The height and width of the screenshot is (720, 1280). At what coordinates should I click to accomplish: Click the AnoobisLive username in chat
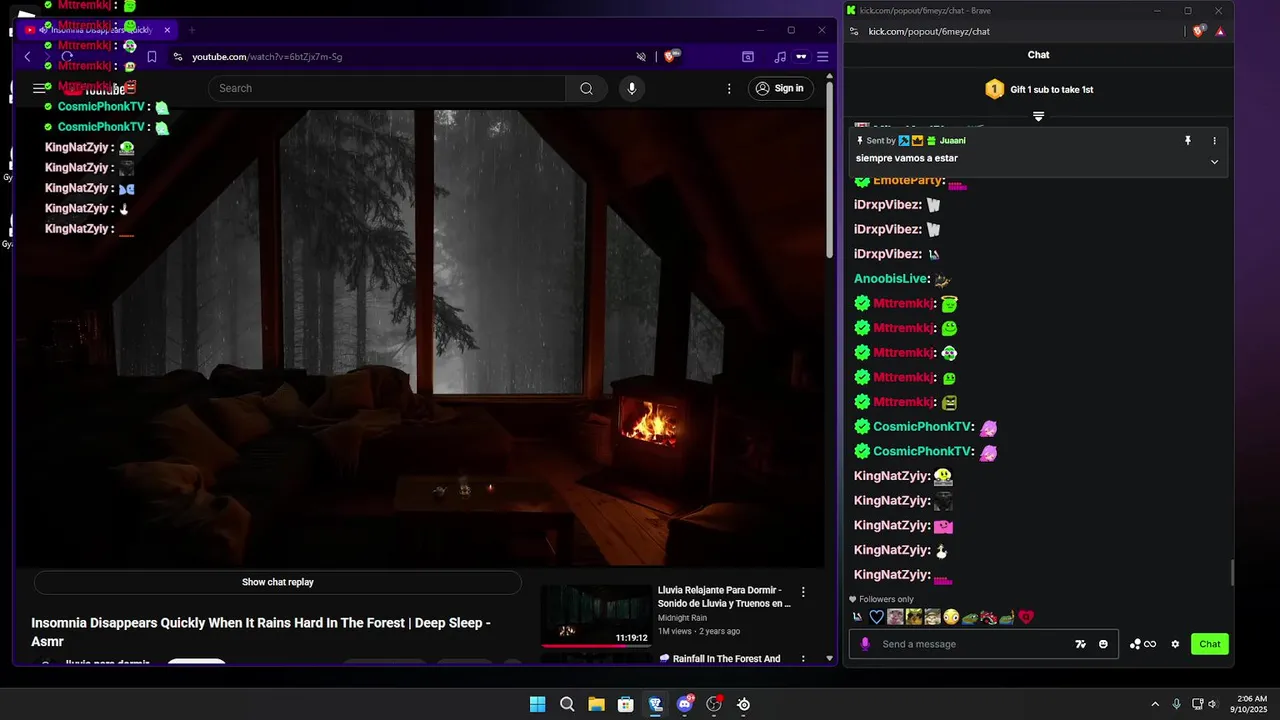891,279
